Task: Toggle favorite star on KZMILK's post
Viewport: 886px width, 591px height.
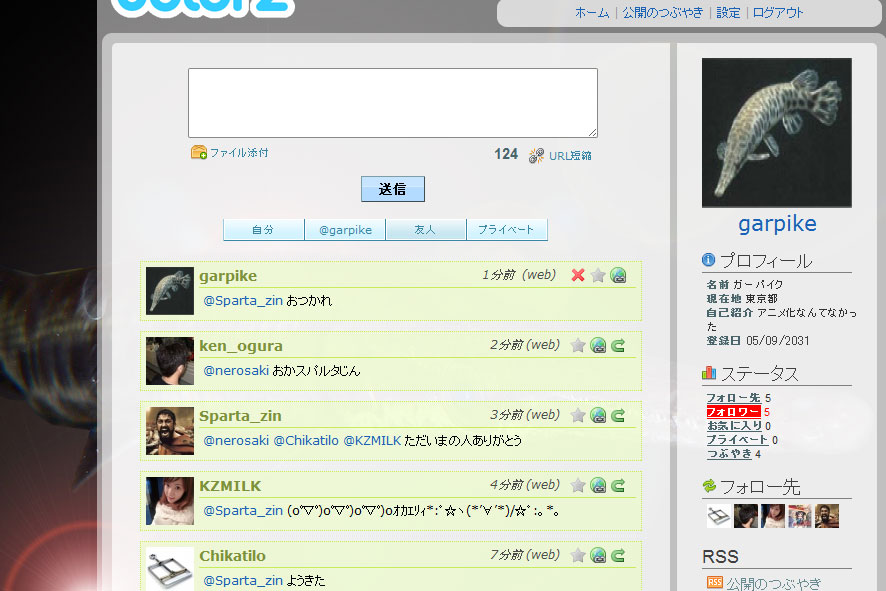Action: tap(578, 486)
